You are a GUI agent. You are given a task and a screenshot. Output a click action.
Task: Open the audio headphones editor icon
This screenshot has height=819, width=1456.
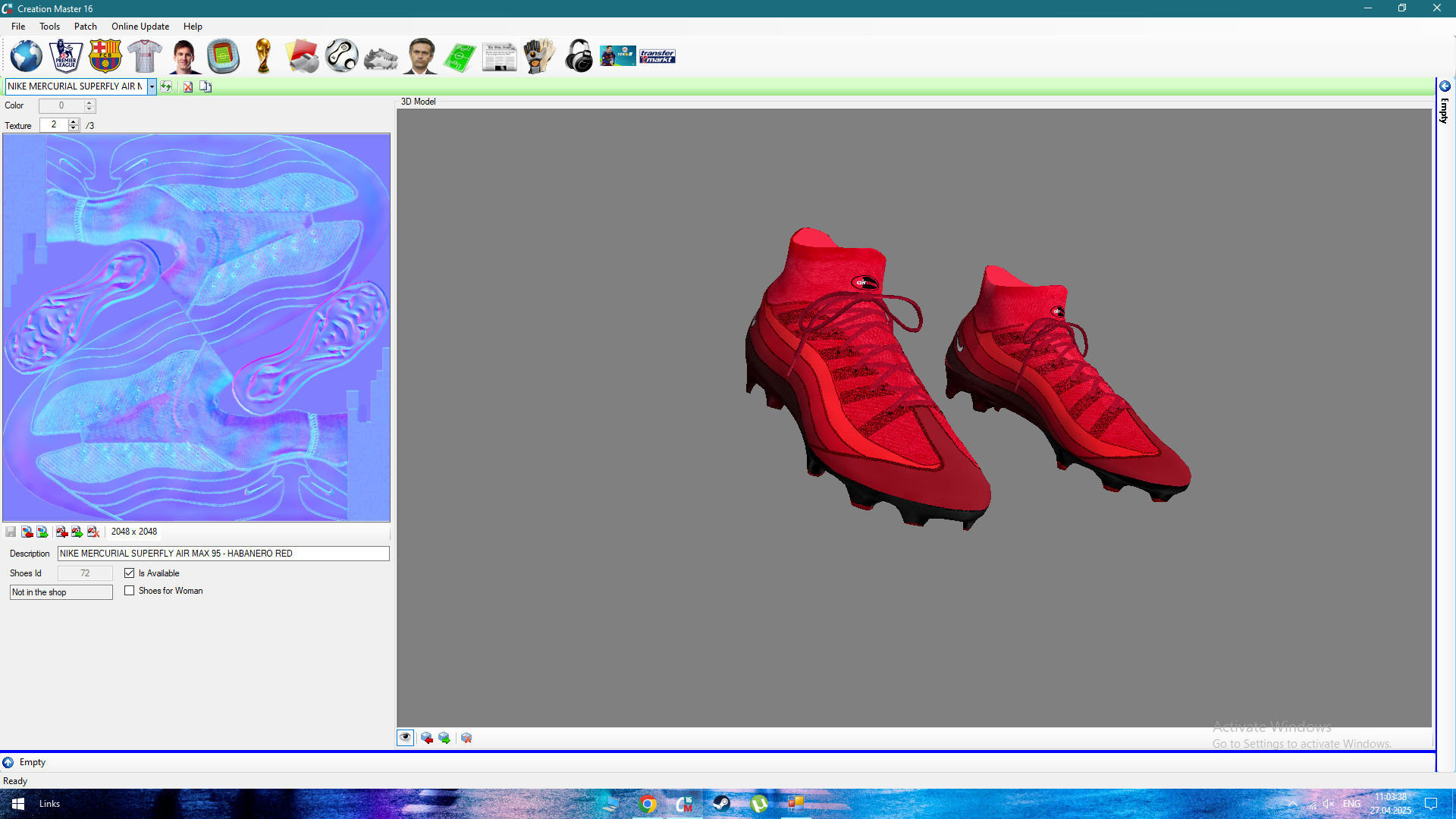[579, 56]
